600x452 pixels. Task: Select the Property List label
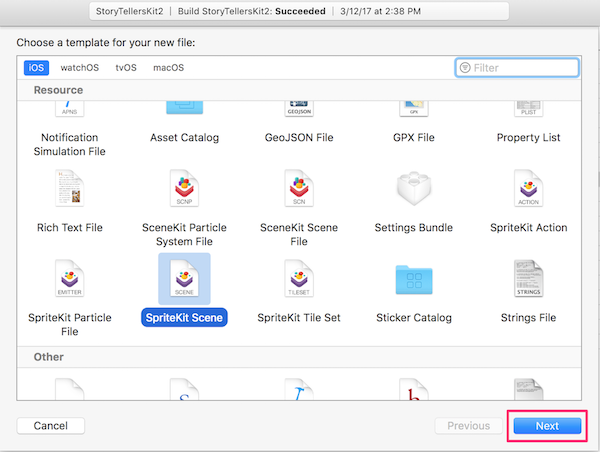tap(528, 137)
